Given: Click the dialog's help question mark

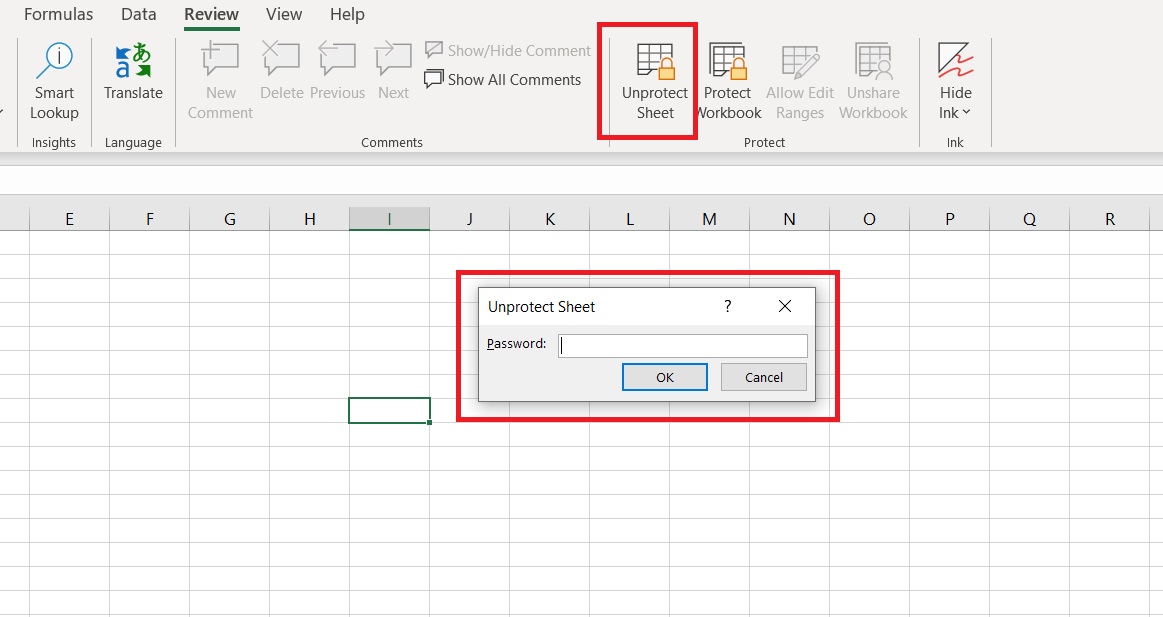Looking at the screenshot, I should tap(728, 306).
